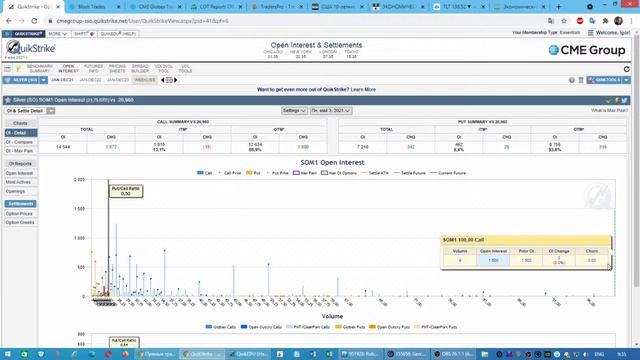Toggle the Call series legend swatch
The image size is (640, 360).
click(x=200, y=173)
